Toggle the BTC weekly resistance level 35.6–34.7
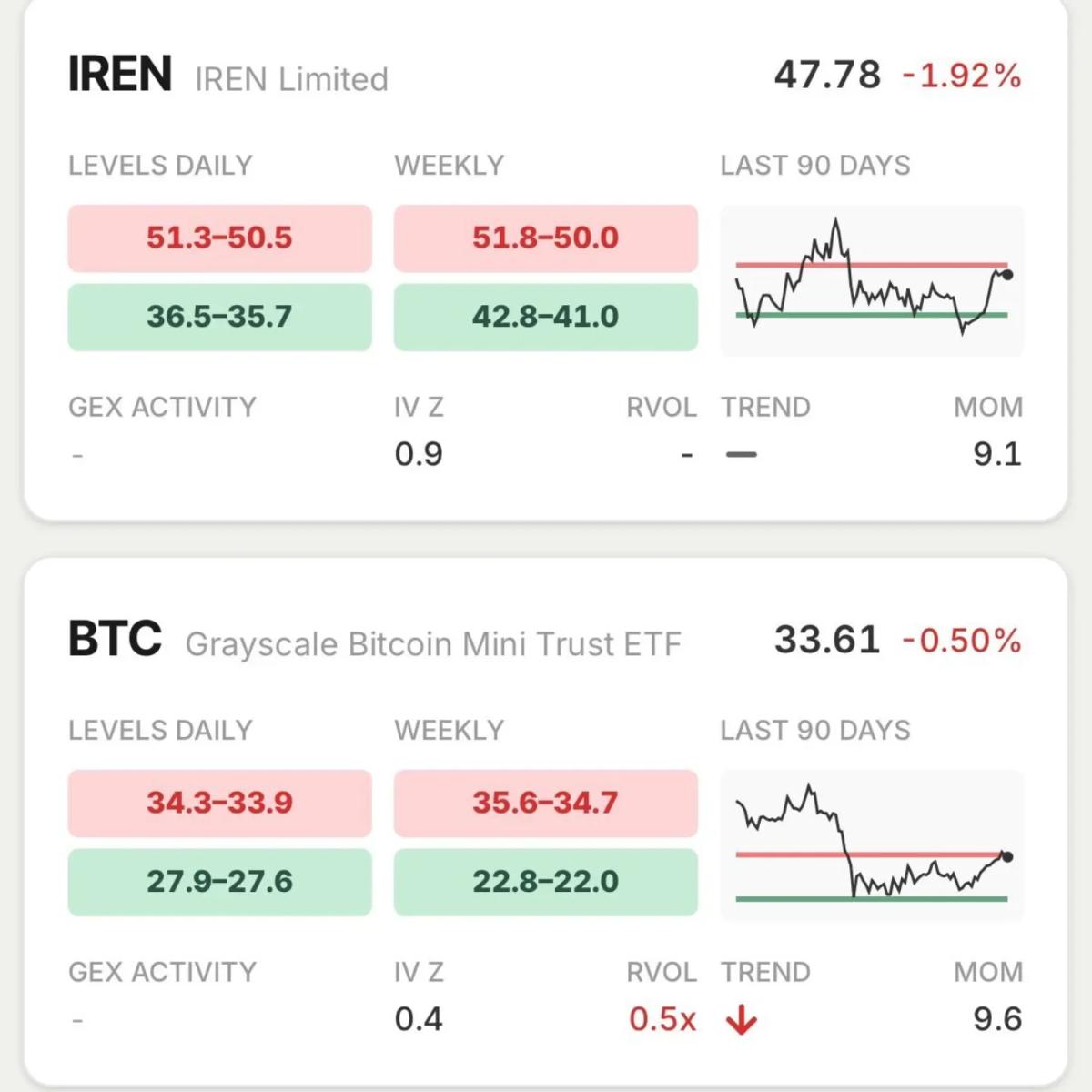 [x=545, y=804]
